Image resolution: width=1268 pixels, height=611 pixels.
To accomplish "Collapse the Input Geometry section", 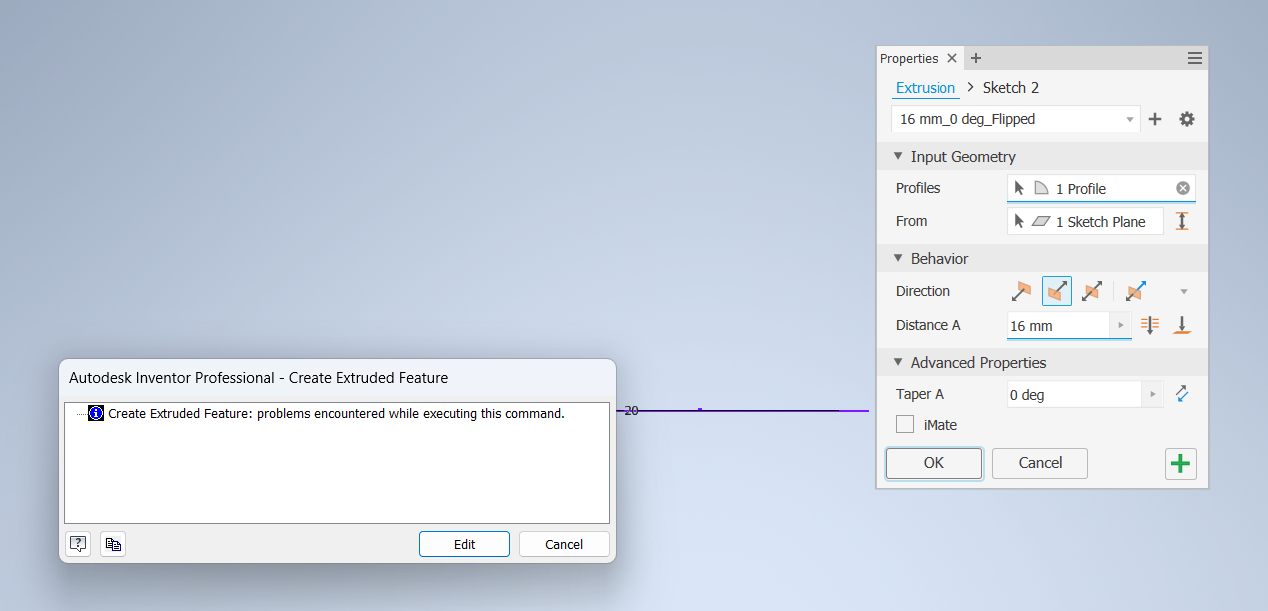I will (898, 156).
